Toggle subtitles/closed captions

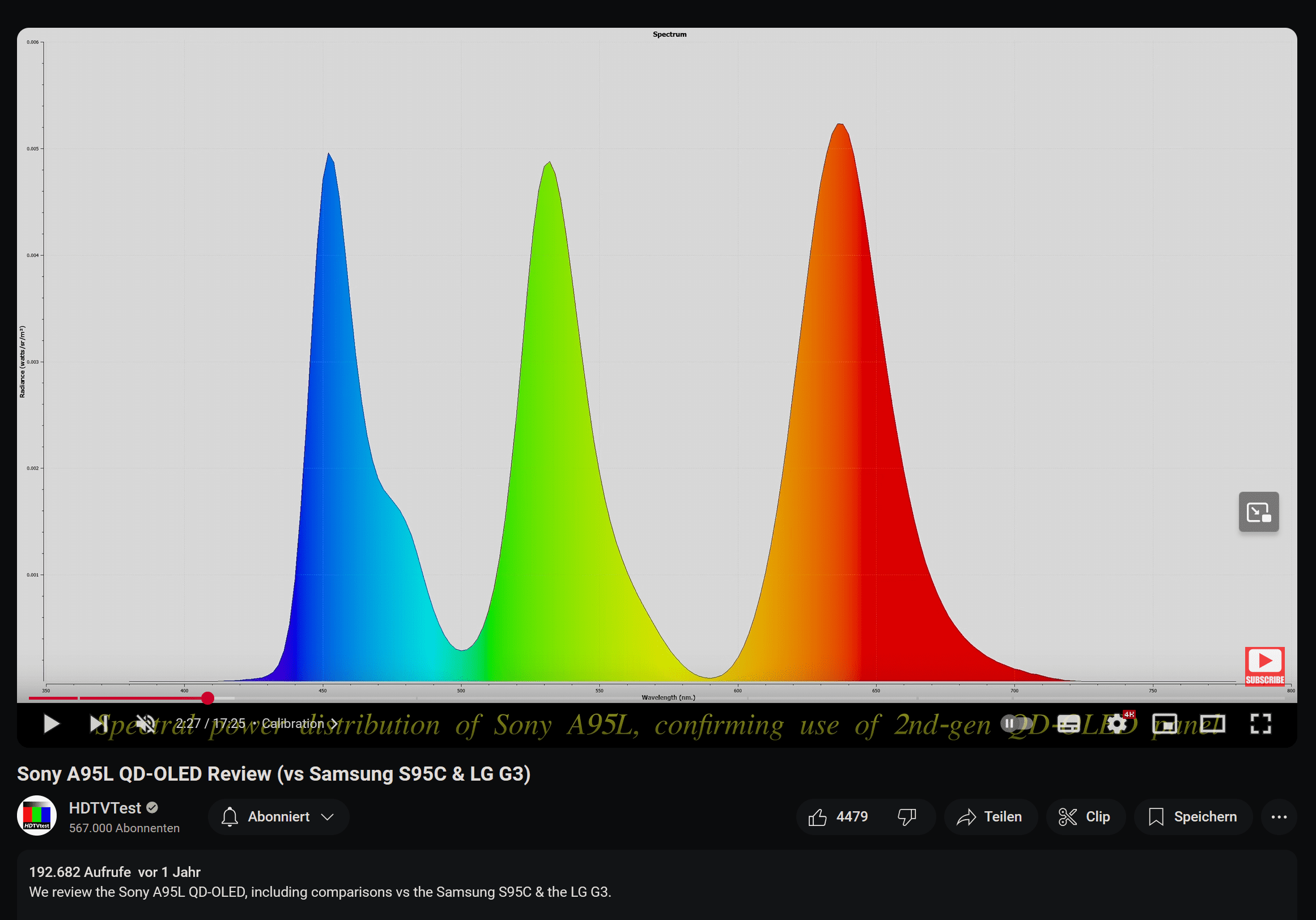(1068, 723)
